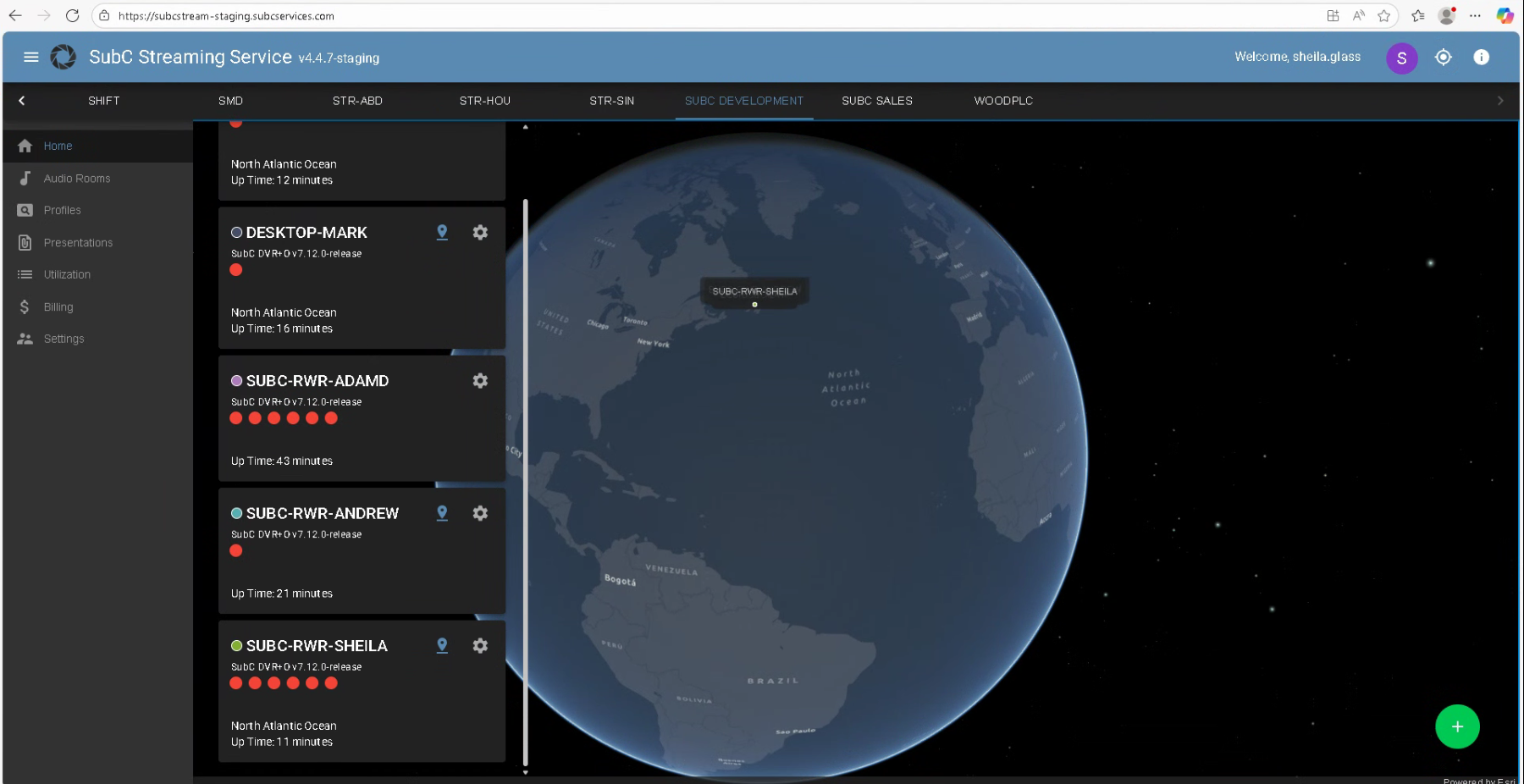This screenshot has height=784, width=1524.
Task: Click the locate/recenter target icon in header
Action: (x=1443, y=57)
